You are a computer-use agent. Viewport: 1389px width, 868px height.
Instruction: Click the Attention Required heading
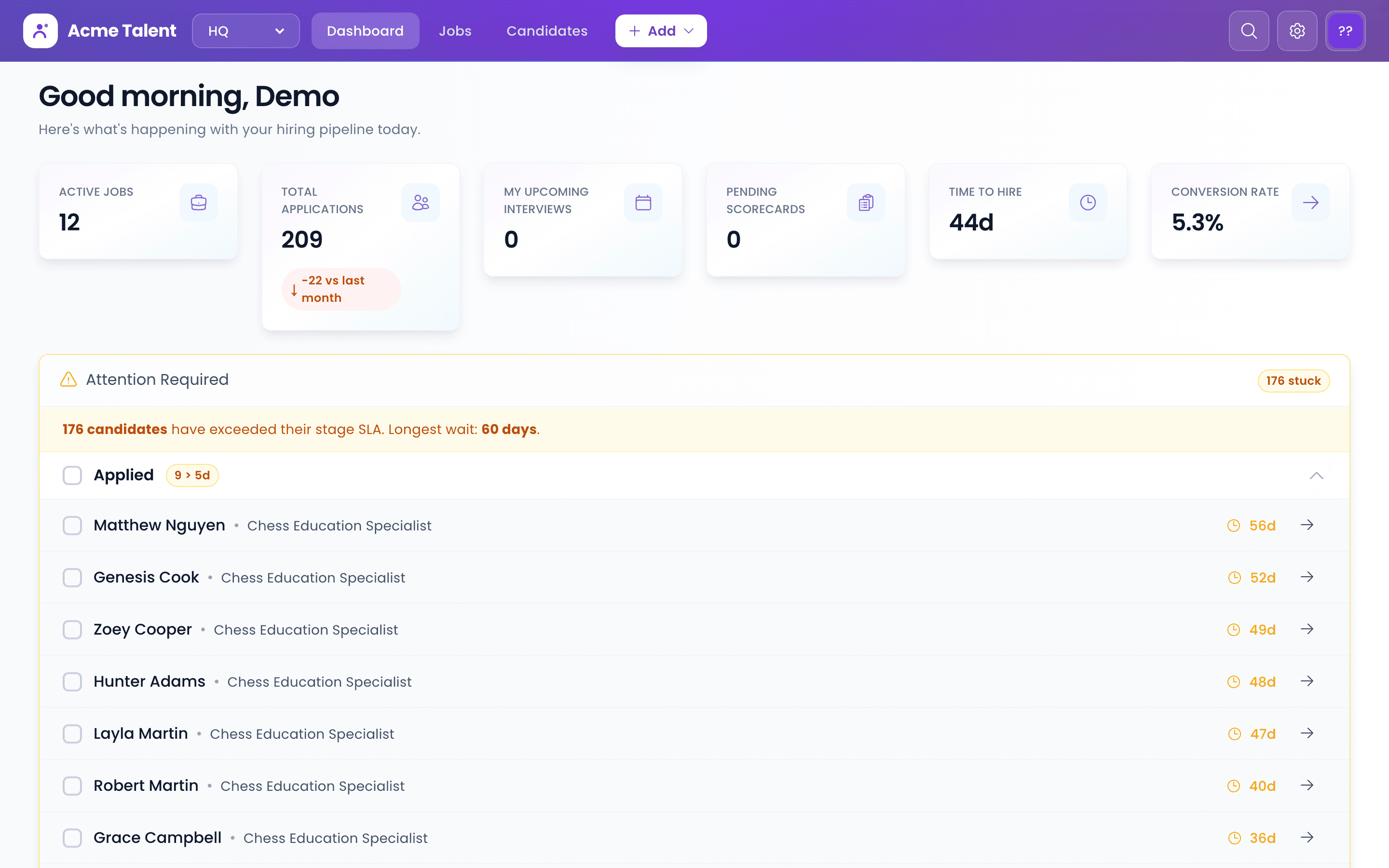pyautogui.click(x=157, y=380)
